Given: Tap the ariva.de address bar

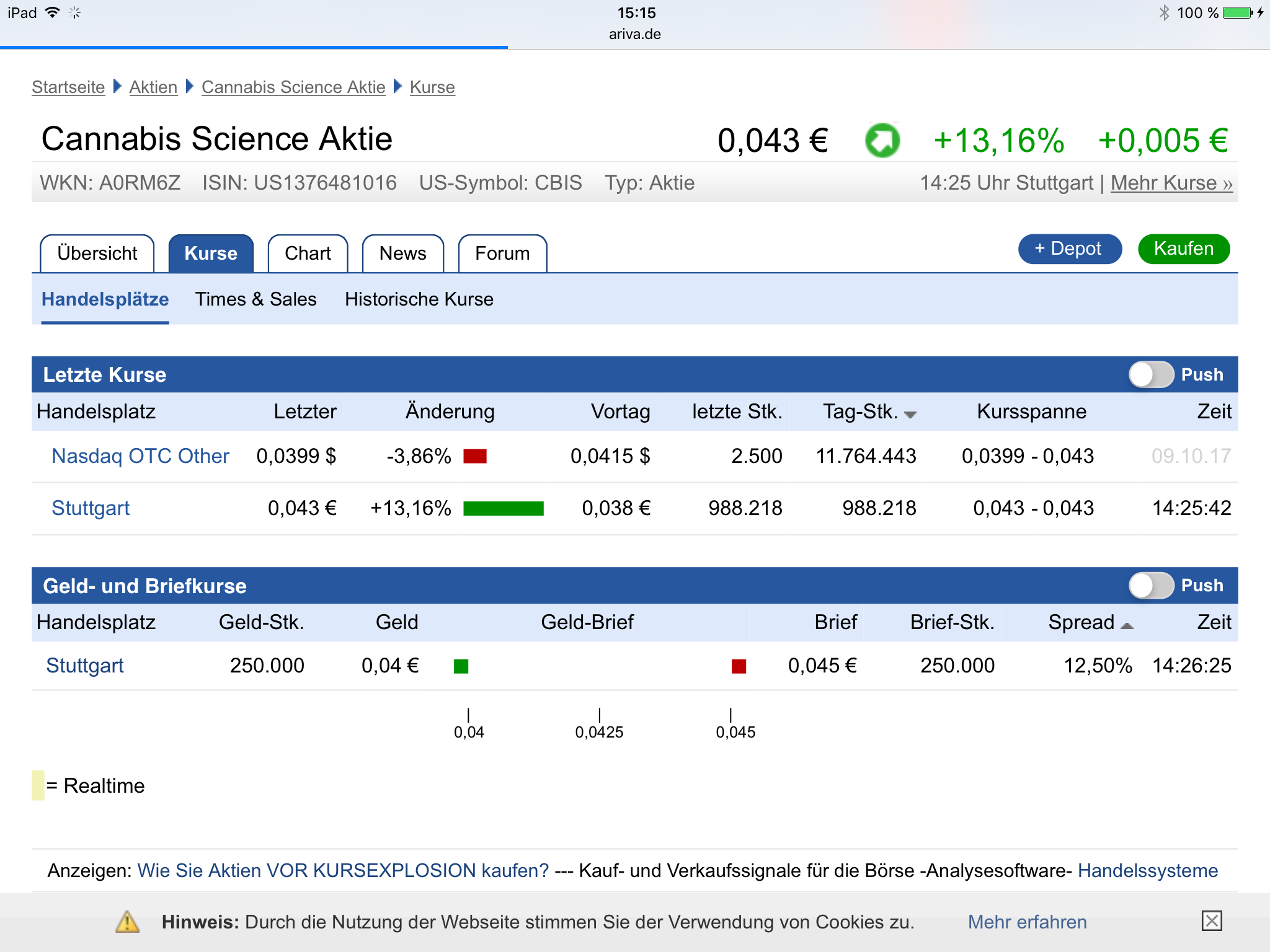Looking at the screenshot, I should pyautogui.click(x=634, y=34).
